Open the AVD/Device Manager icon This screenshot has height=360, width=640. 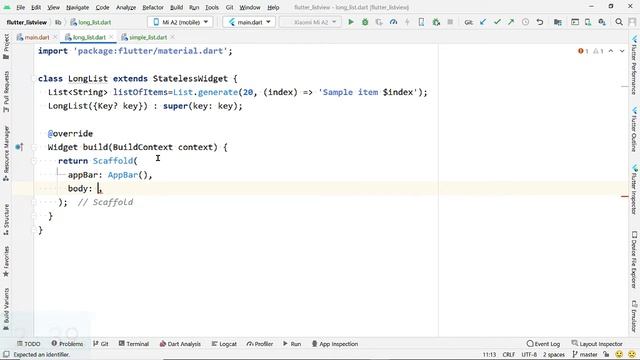tap(588, 22)
